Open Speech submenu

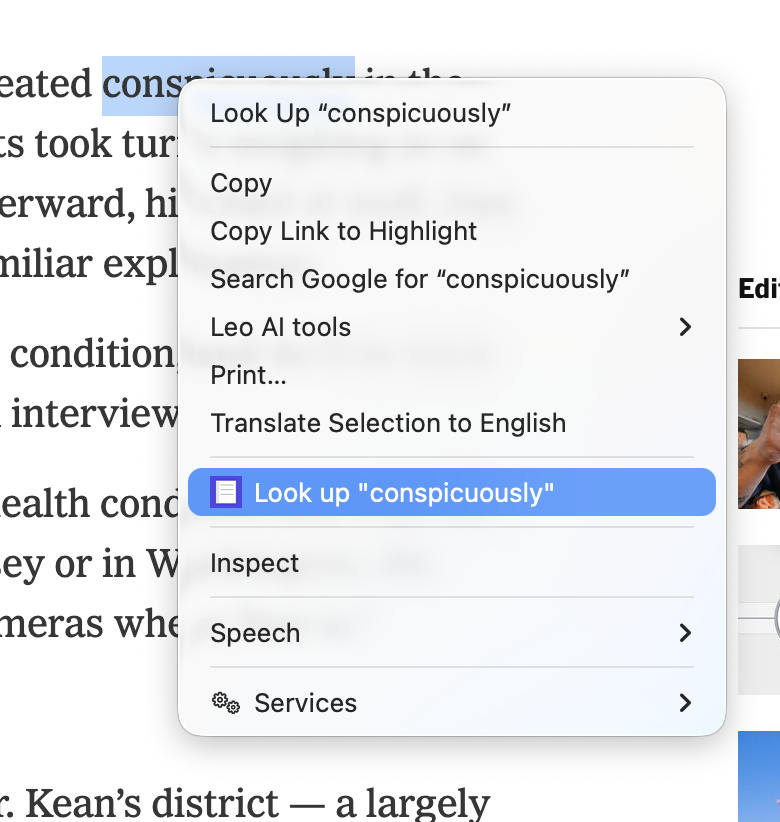pyautogui.click(x=452, y=633)
